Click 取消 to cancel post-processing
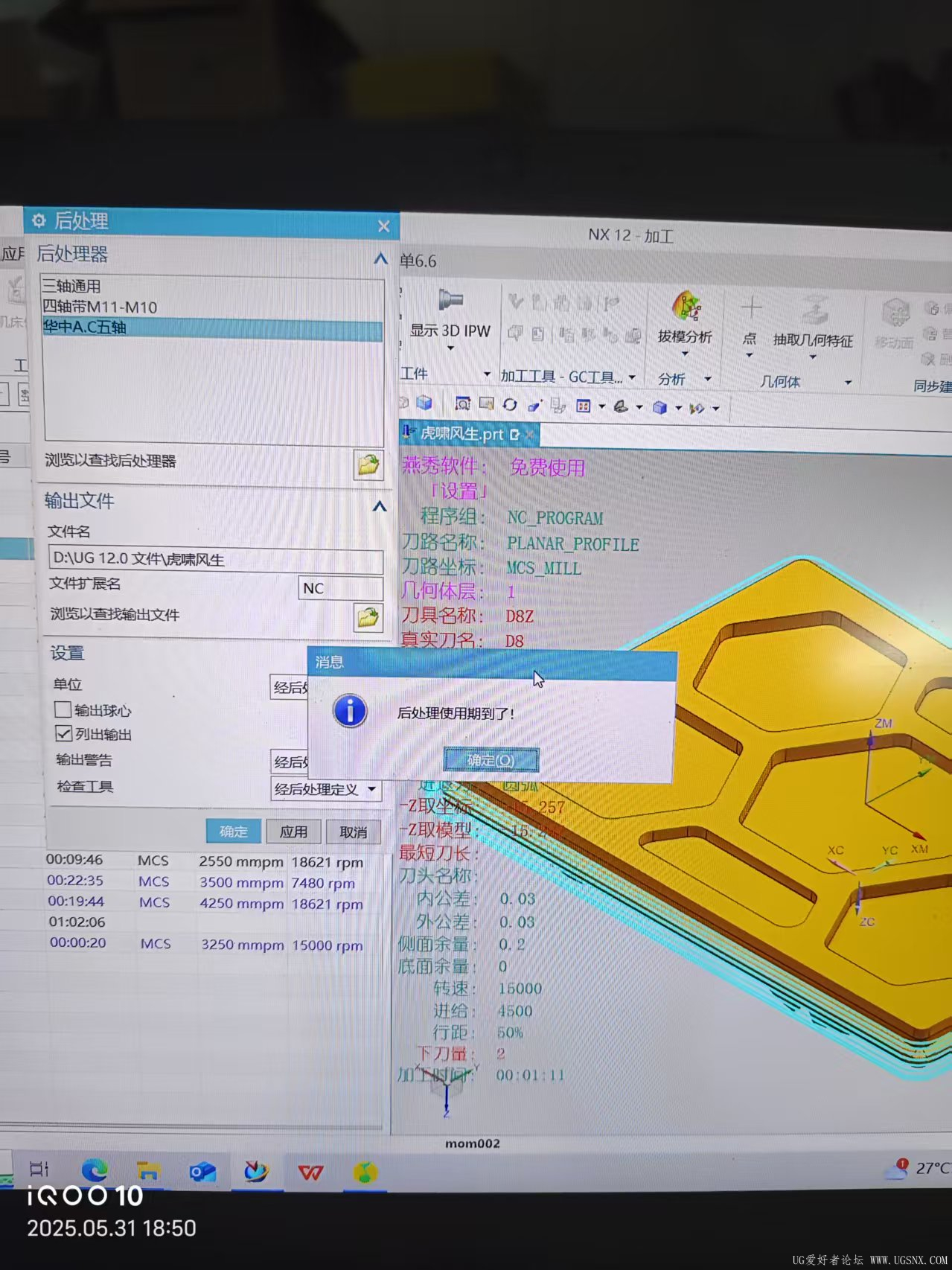Screen dimensions: 952x1270 (354, 832)
